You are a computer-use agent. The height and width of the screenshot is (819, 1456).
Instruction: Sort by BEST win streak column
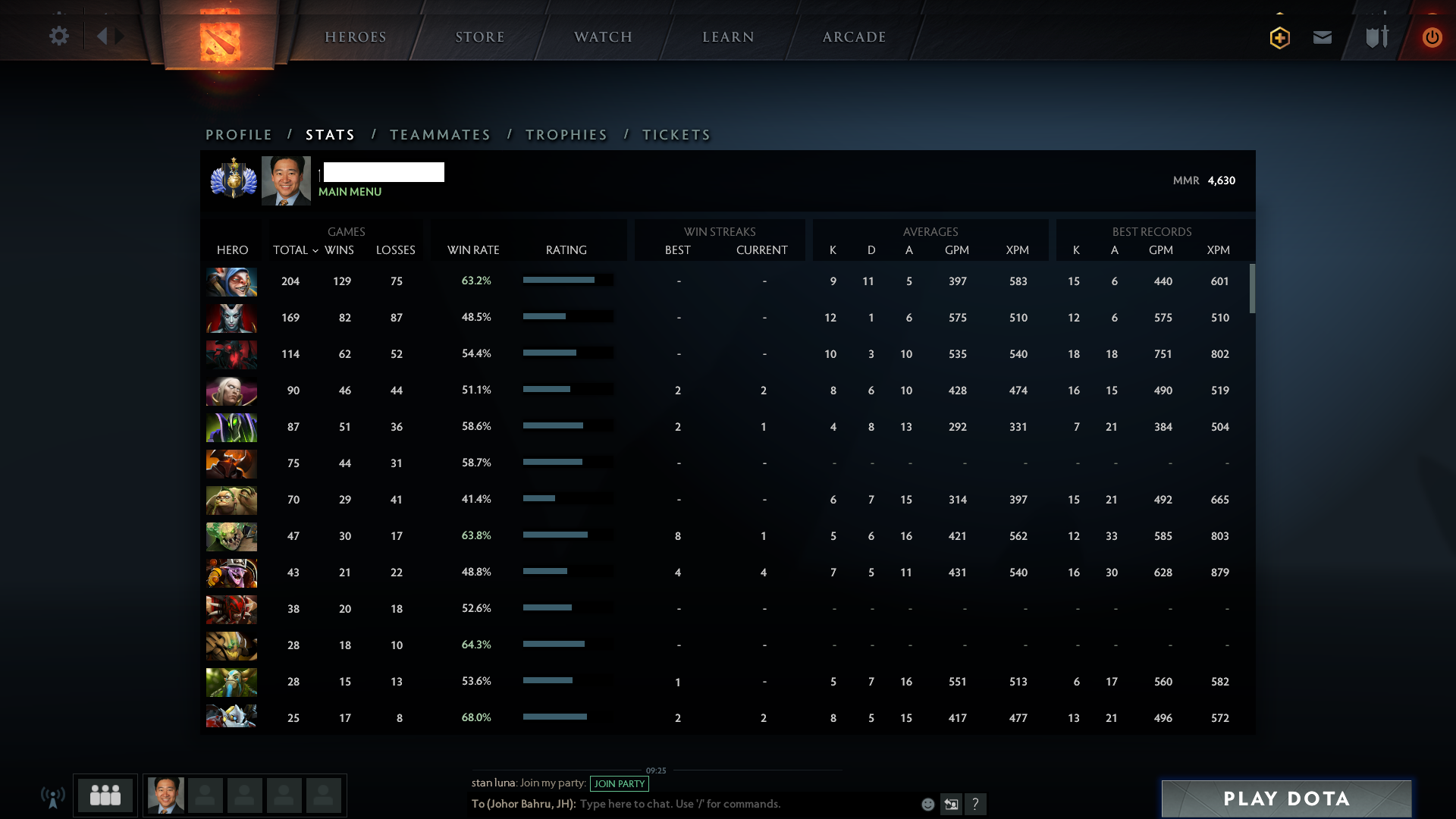pyautogui.click(x=678, y=250)
